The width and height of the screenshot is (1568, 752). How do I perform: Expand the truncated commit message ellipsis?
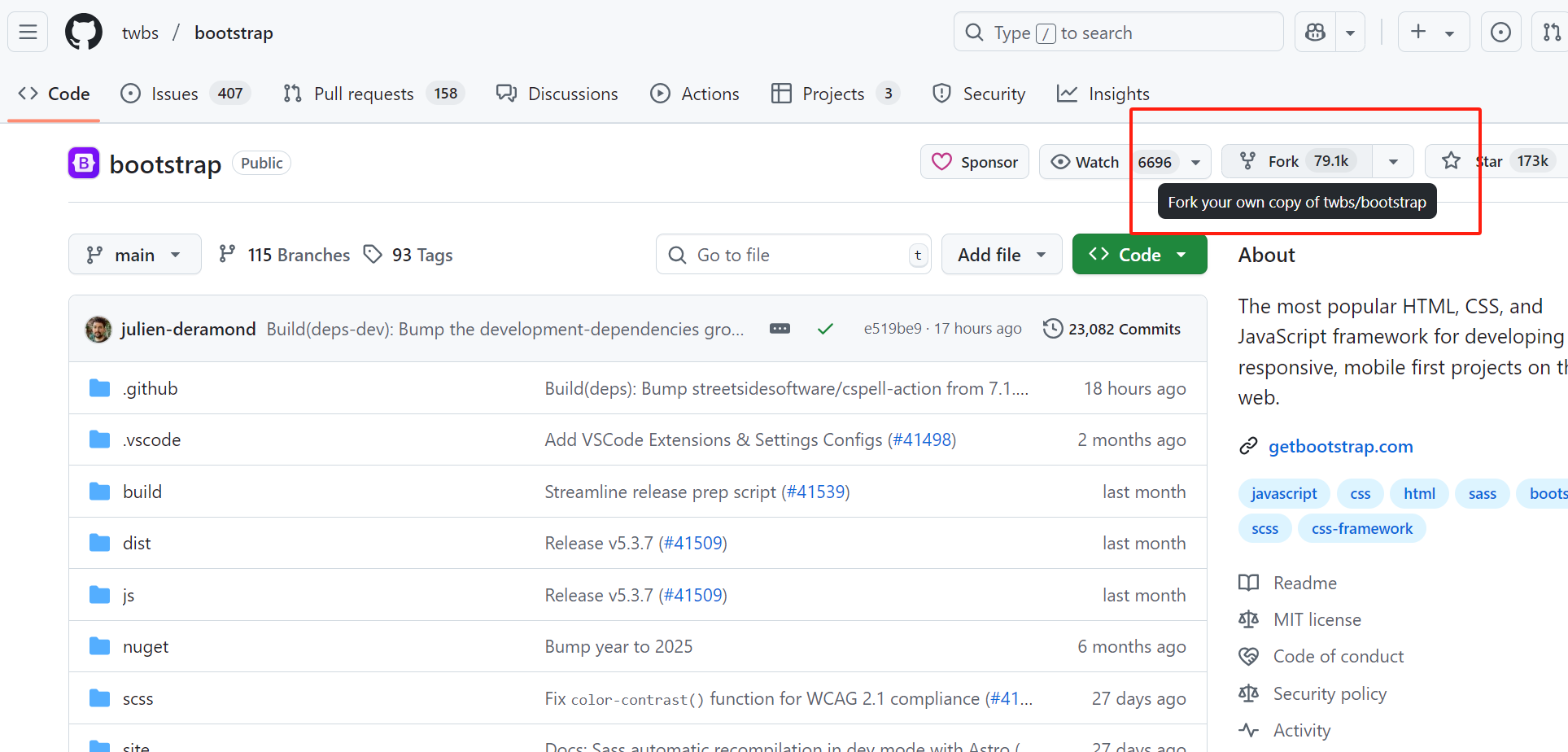780,329
